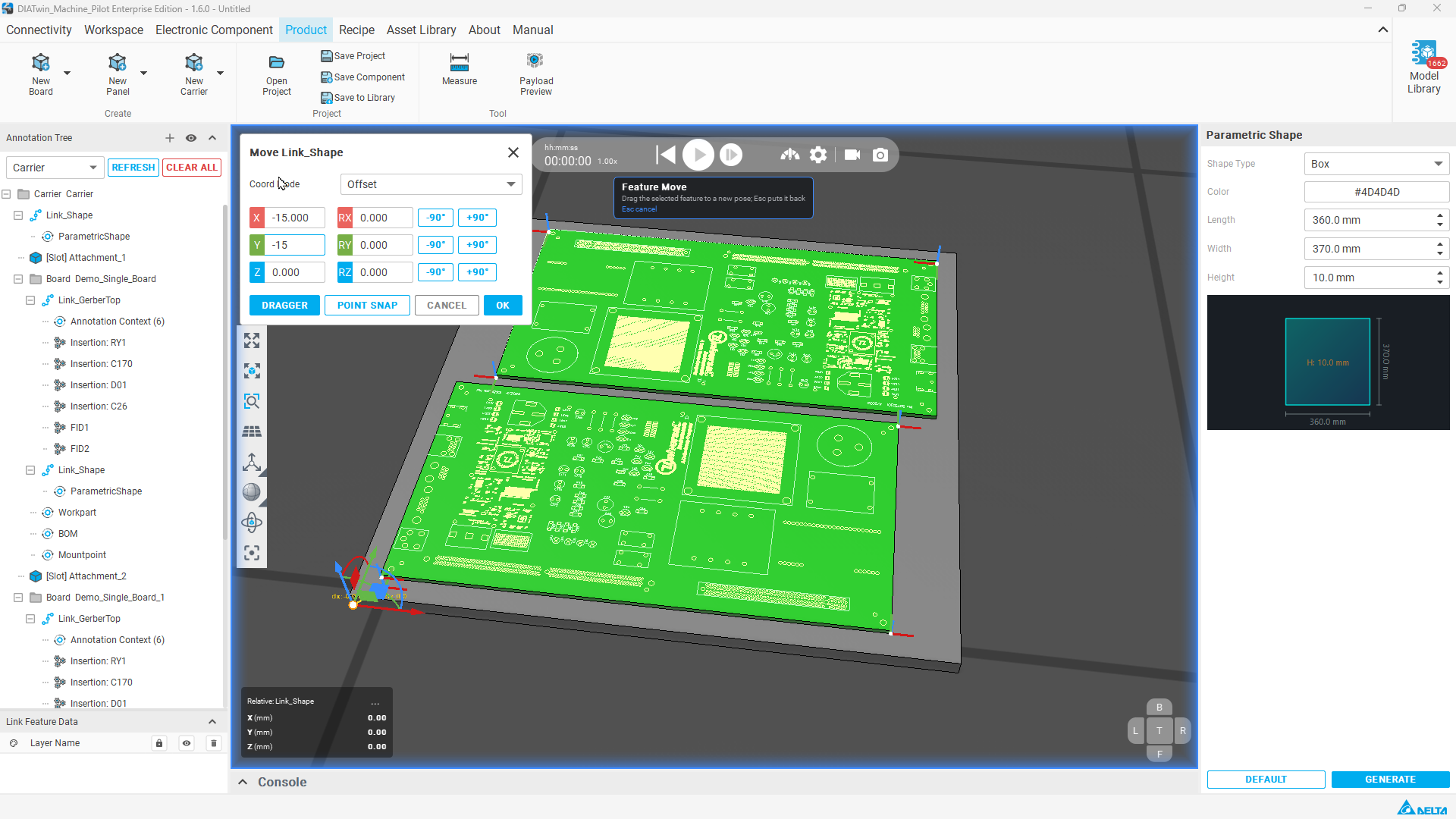Click the POINT SNAP button
Screen dimensions: 1456x819
point(367,306)
